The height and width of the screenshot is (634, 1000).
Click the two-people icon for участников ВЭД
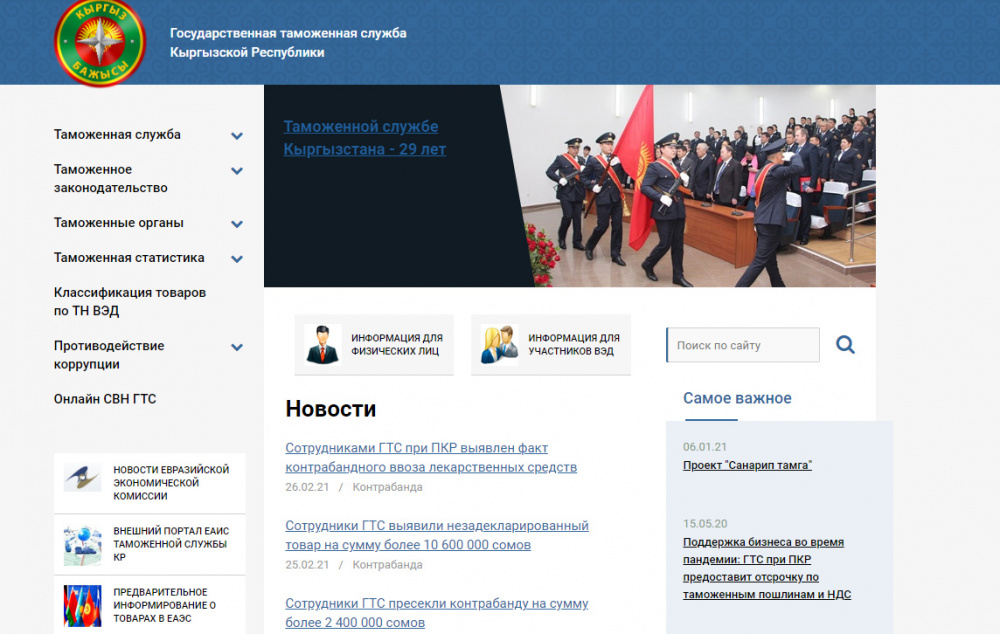coord(499,344)
